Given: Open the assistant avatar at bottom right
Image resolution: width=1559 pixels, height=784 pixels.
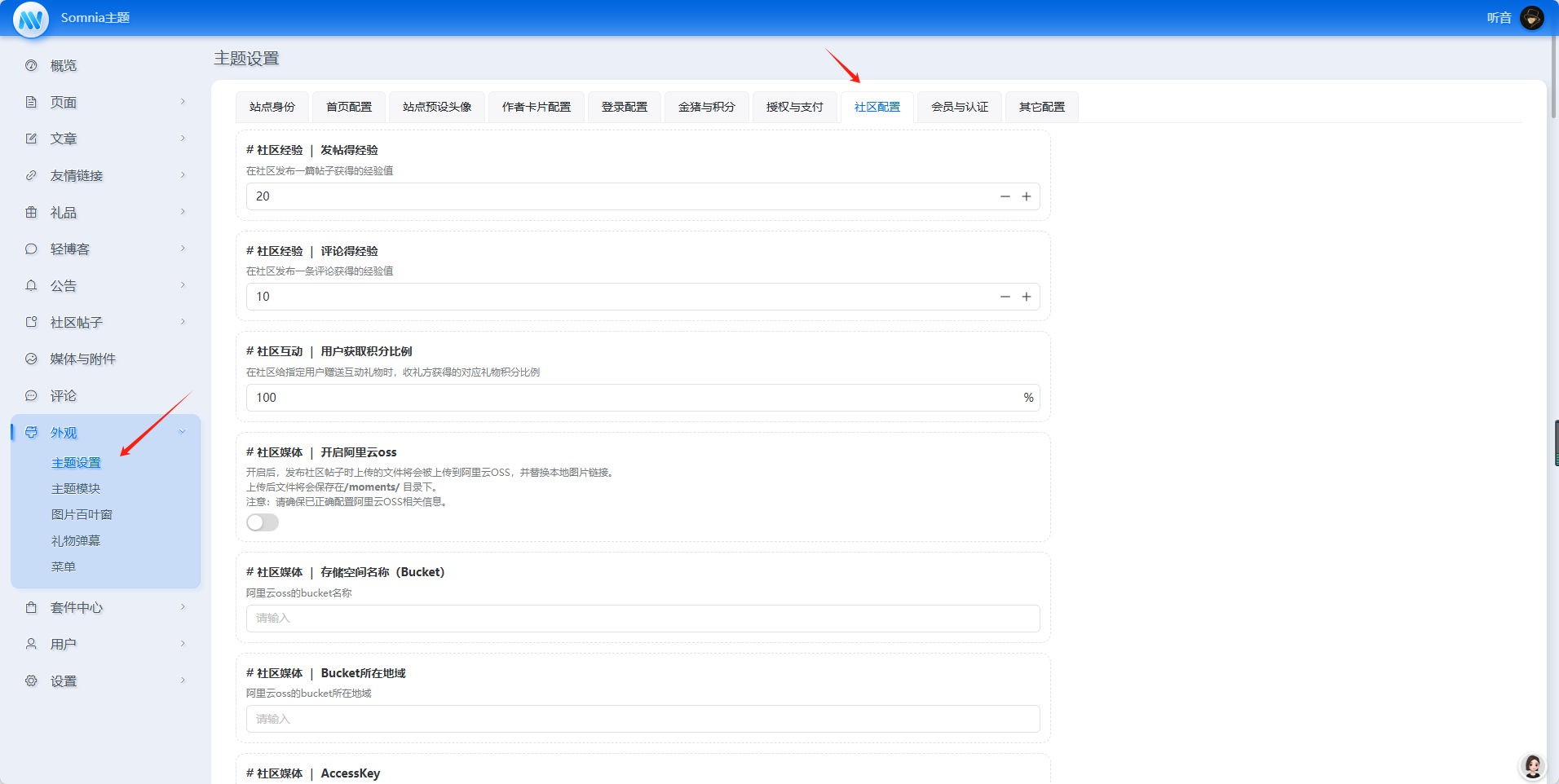Looking at the screenshot, I should [1532, 766].
